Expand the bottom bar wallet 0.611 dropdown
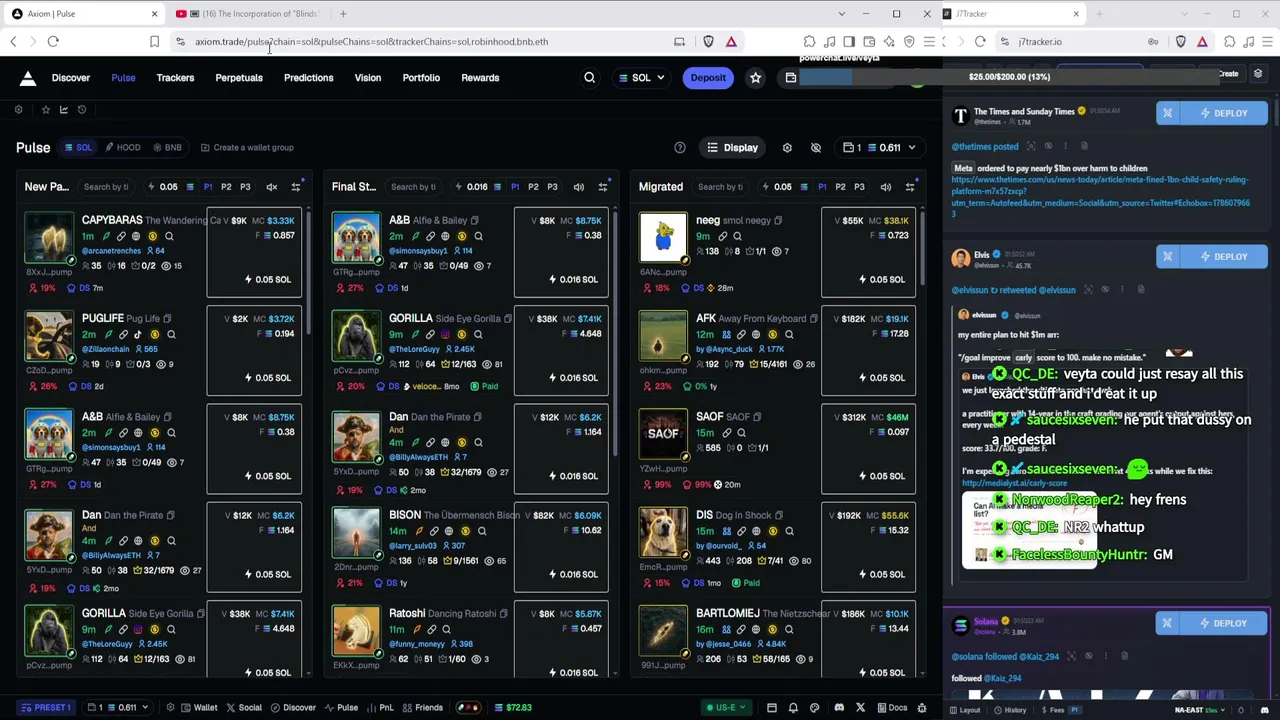1280x720 pixels. [x=119, y=708]
